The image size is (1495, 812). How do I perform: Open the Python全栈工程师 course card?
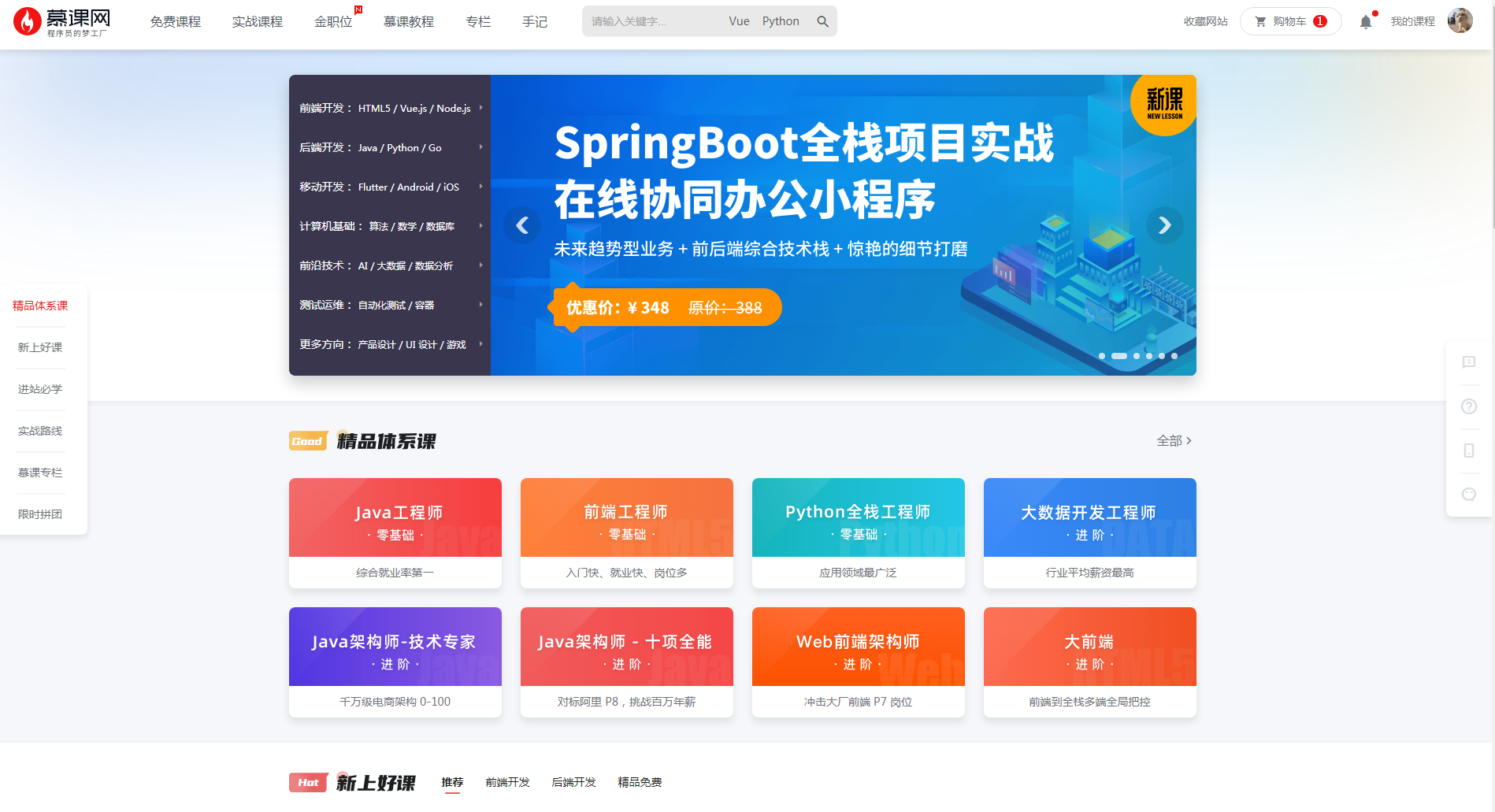pyautogui.click(x=859, y=533)
